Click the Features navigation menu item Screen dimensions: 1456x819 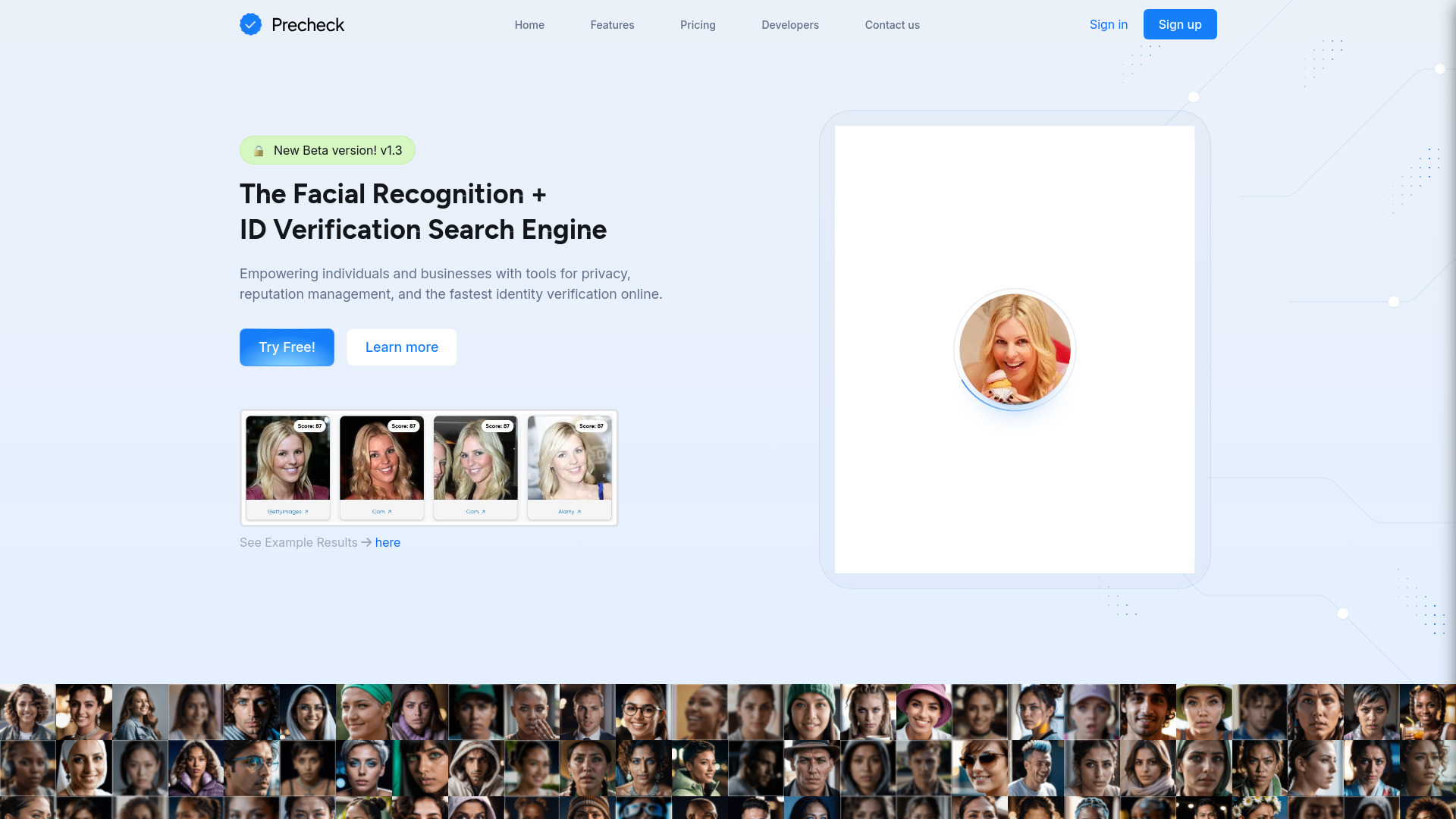pos(612,24)
